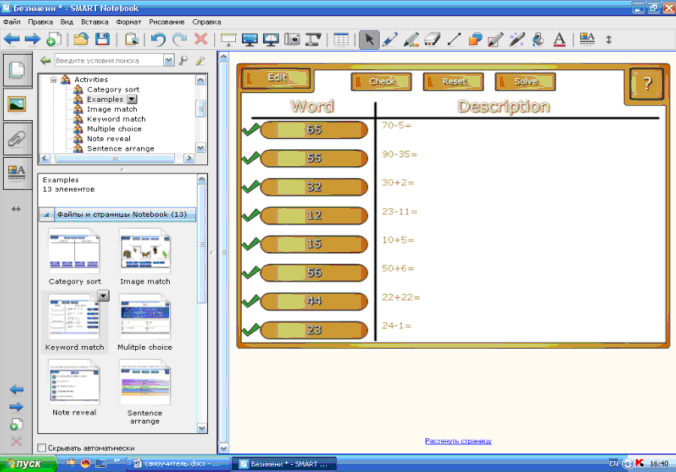676x472 pixels.
Task: Open the Gallery tab picture icon
Action: (17, 103)
